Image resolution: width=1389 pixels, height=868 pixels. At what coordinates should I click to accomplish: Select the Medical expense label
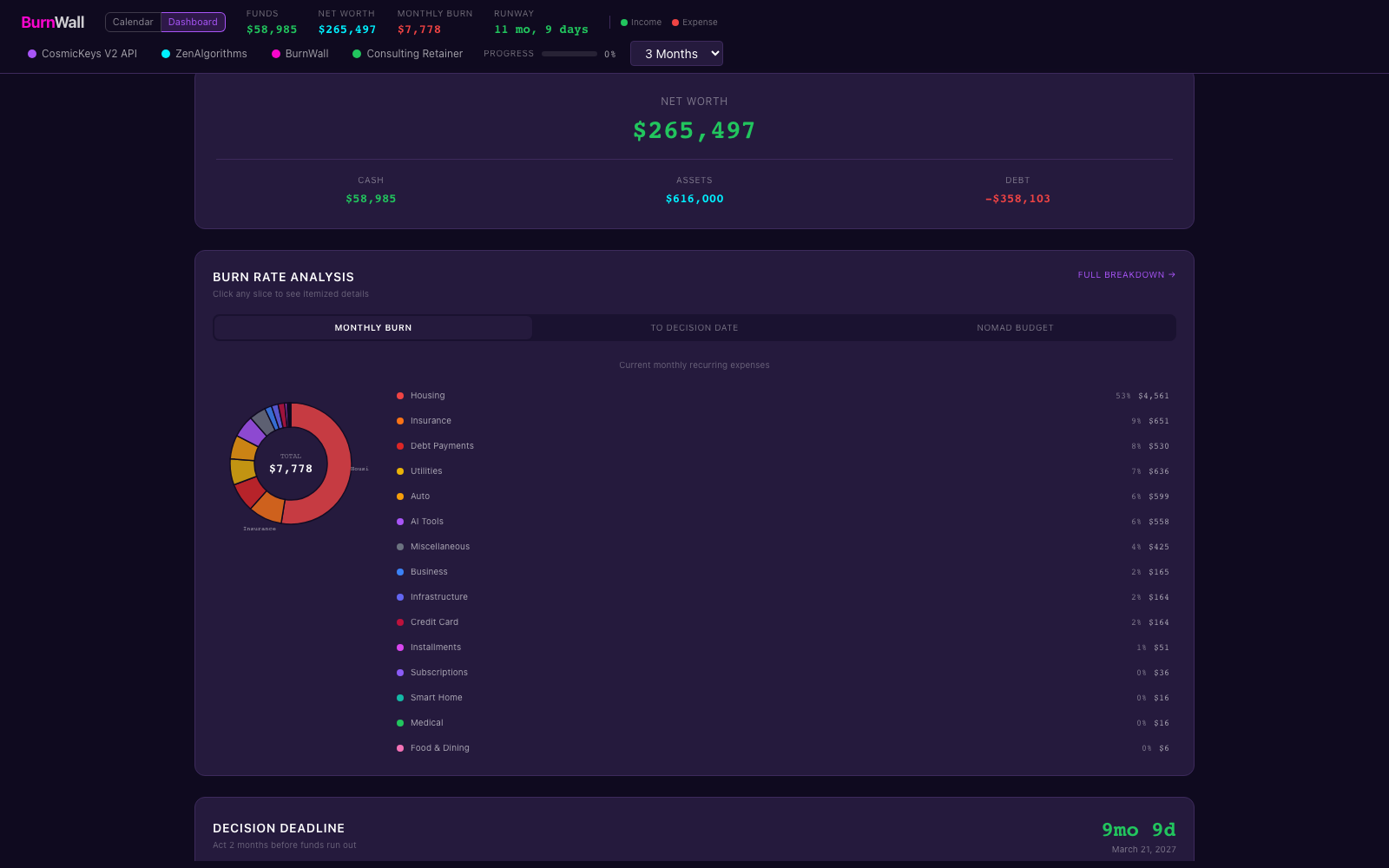tap(427, 723)
